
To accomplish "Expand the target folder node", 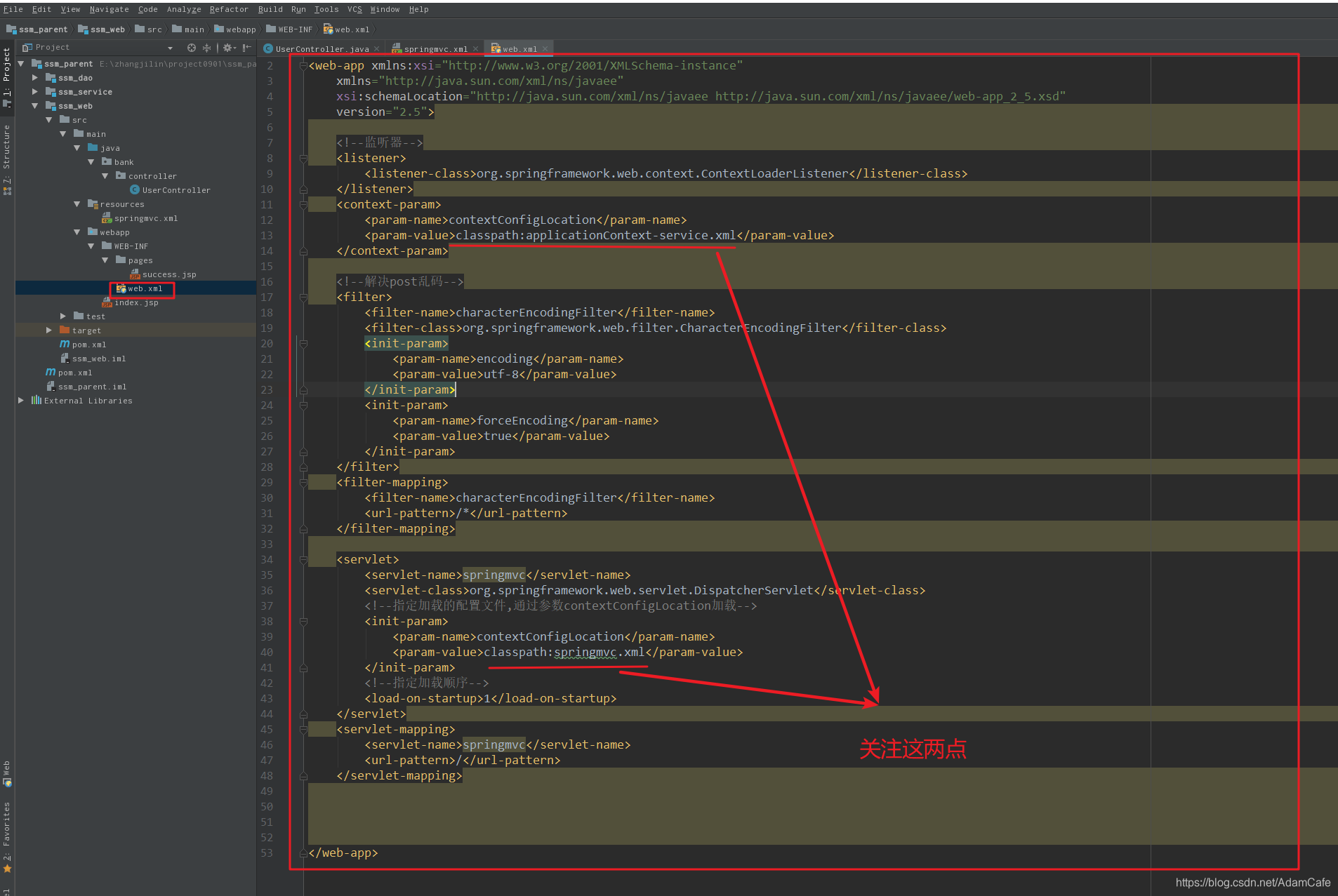I will click(x=49, y=330).
